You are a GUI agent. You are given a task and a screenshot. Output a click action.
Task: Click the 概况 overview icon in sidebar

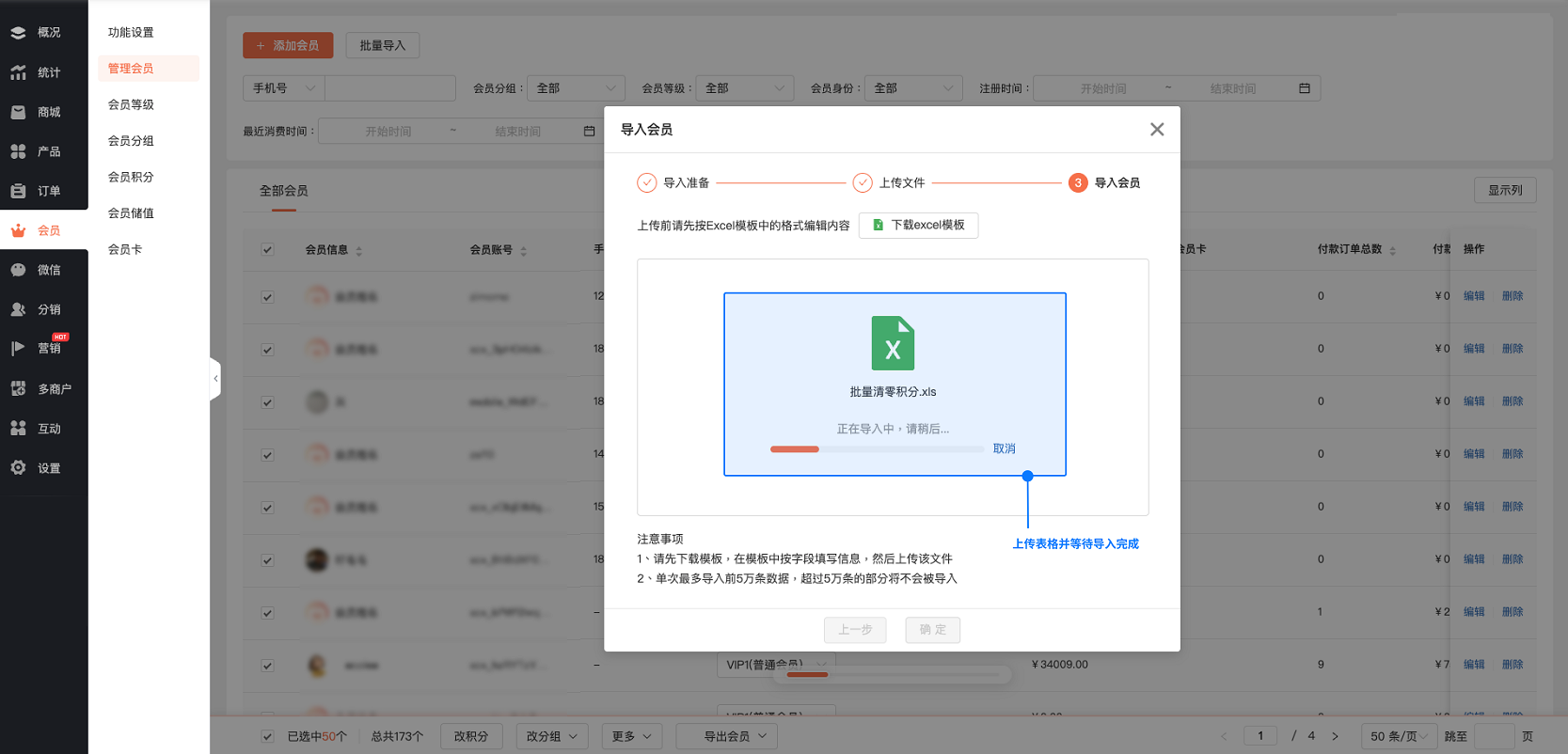click(x=18, y=32)
